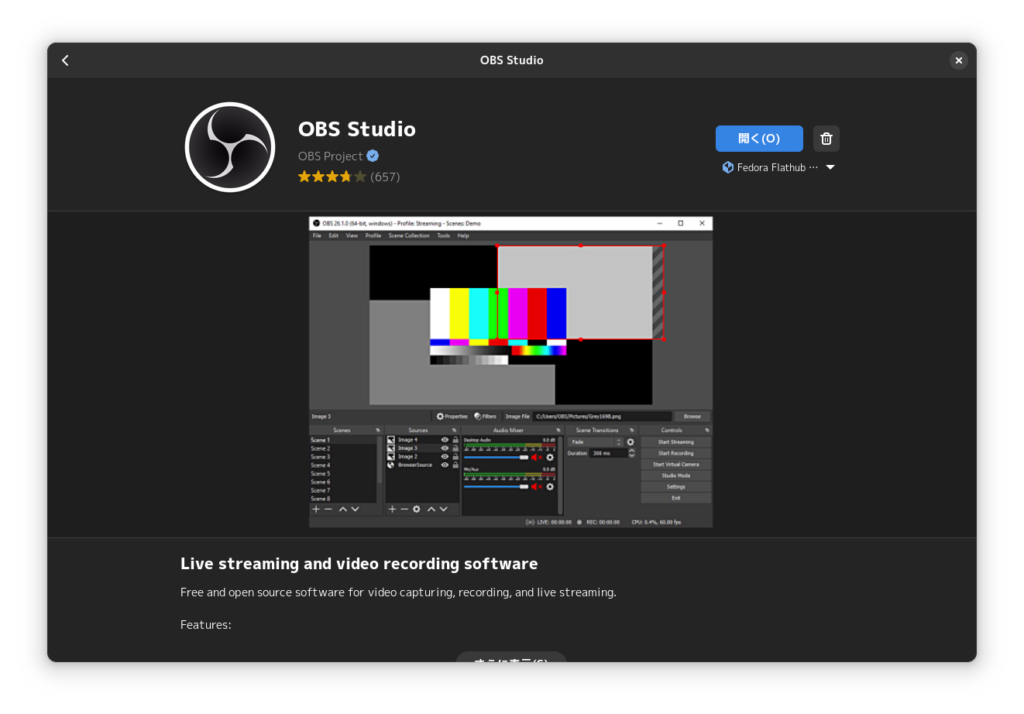Uninstall OBS Studio with the trash icon
1024x714 pixels.
826,138
